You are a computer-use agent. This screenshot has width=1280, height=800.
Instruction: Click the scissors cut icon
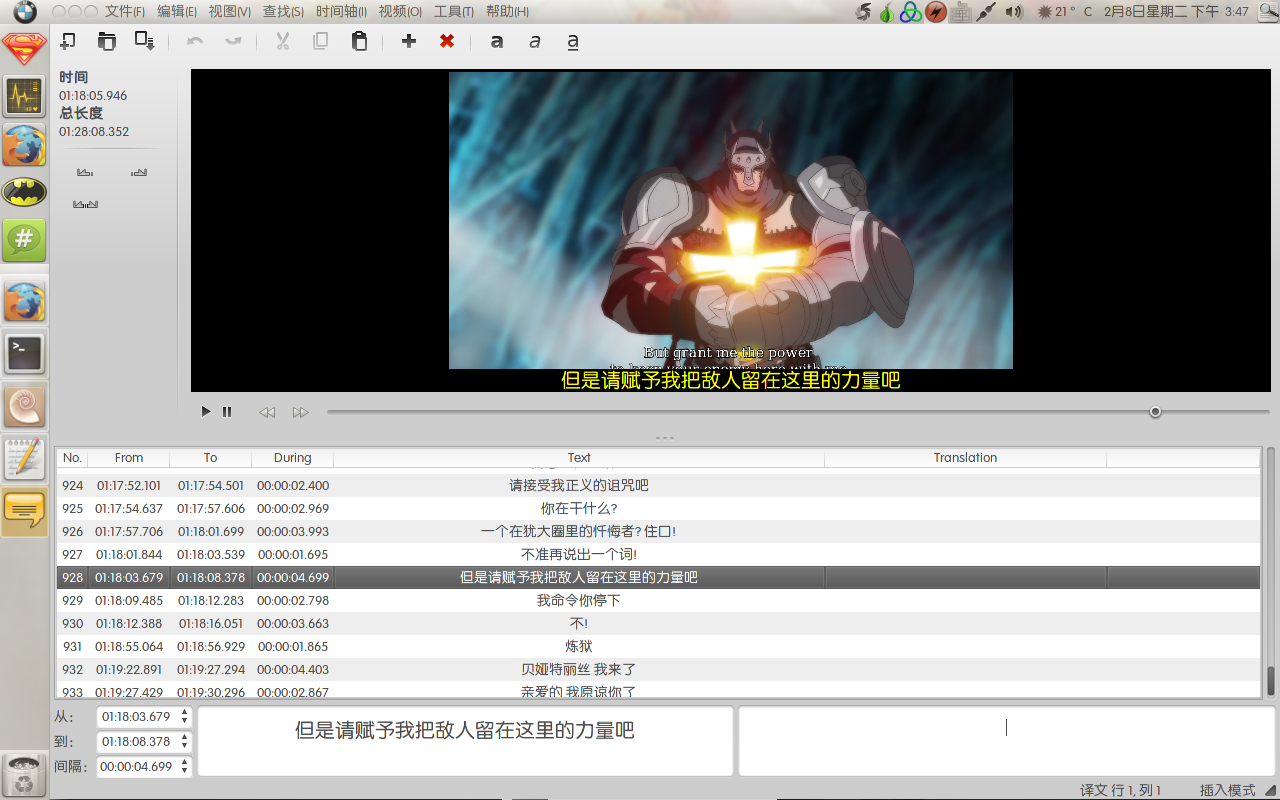point(283,41)
